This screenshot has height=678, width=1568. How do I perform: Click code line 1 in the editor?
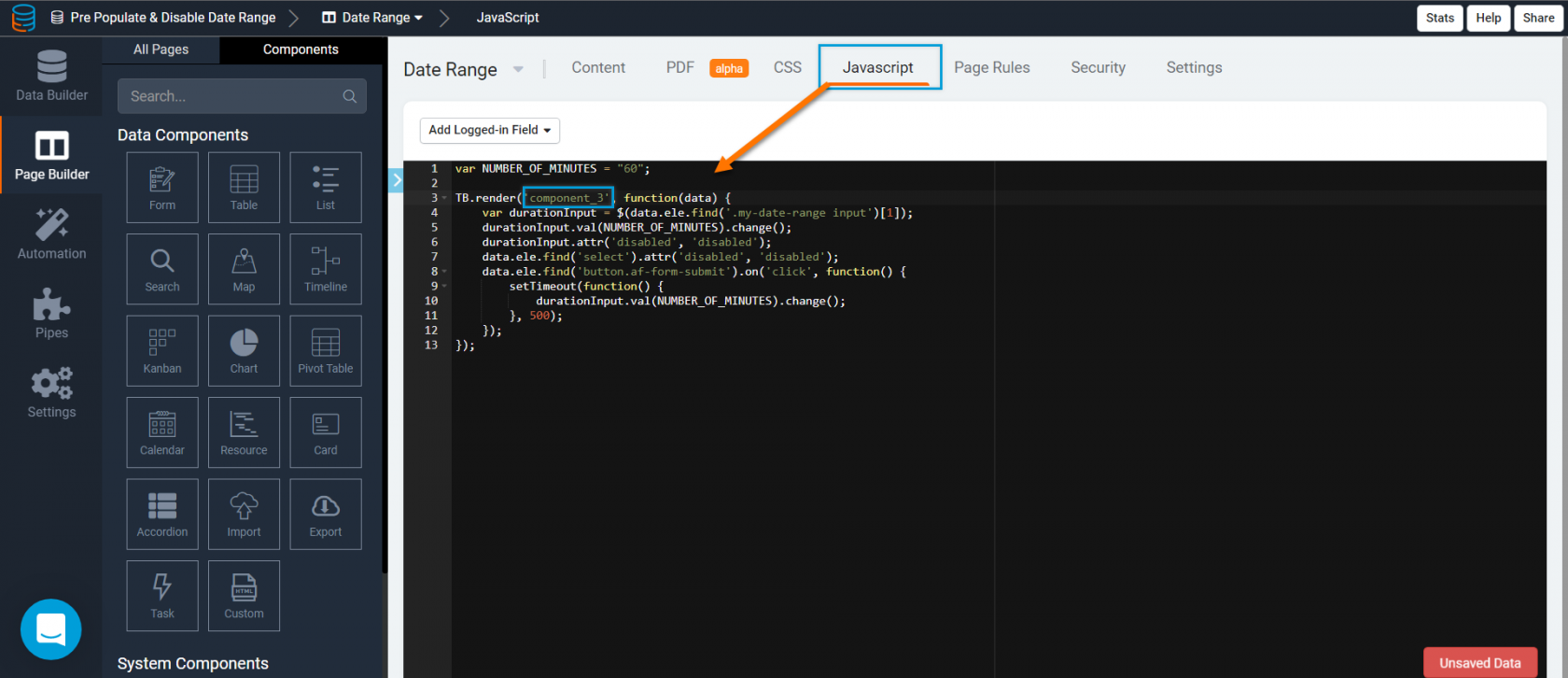553,169
